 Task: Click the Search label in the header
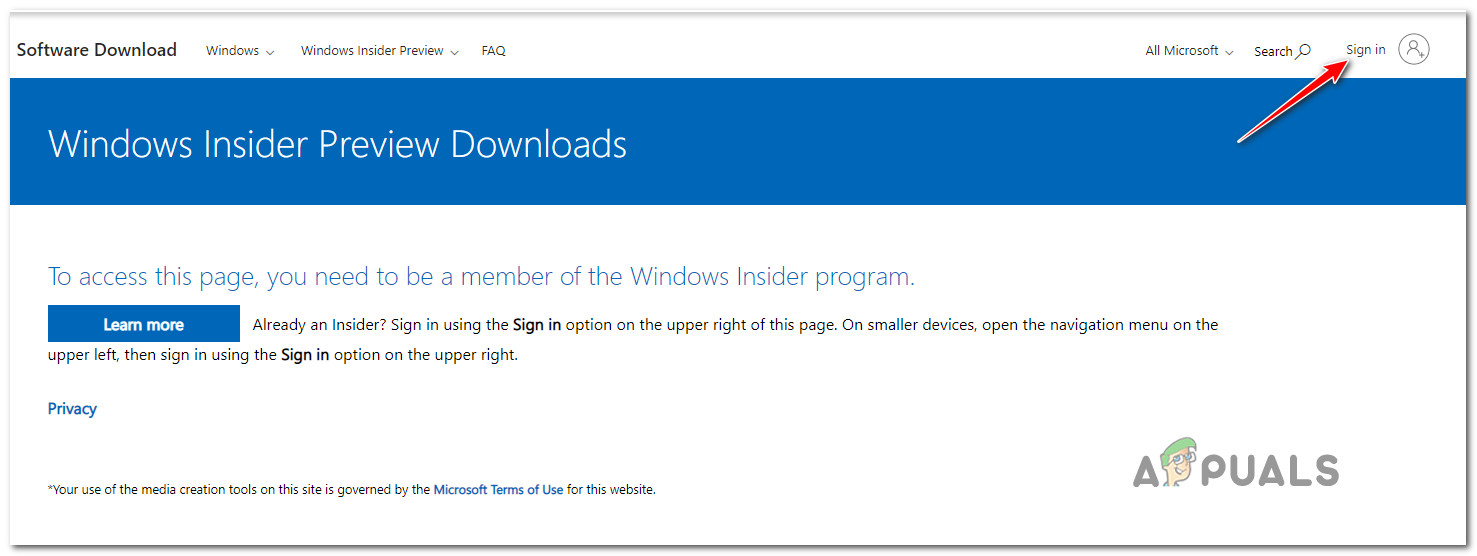tap(1273, 51)
